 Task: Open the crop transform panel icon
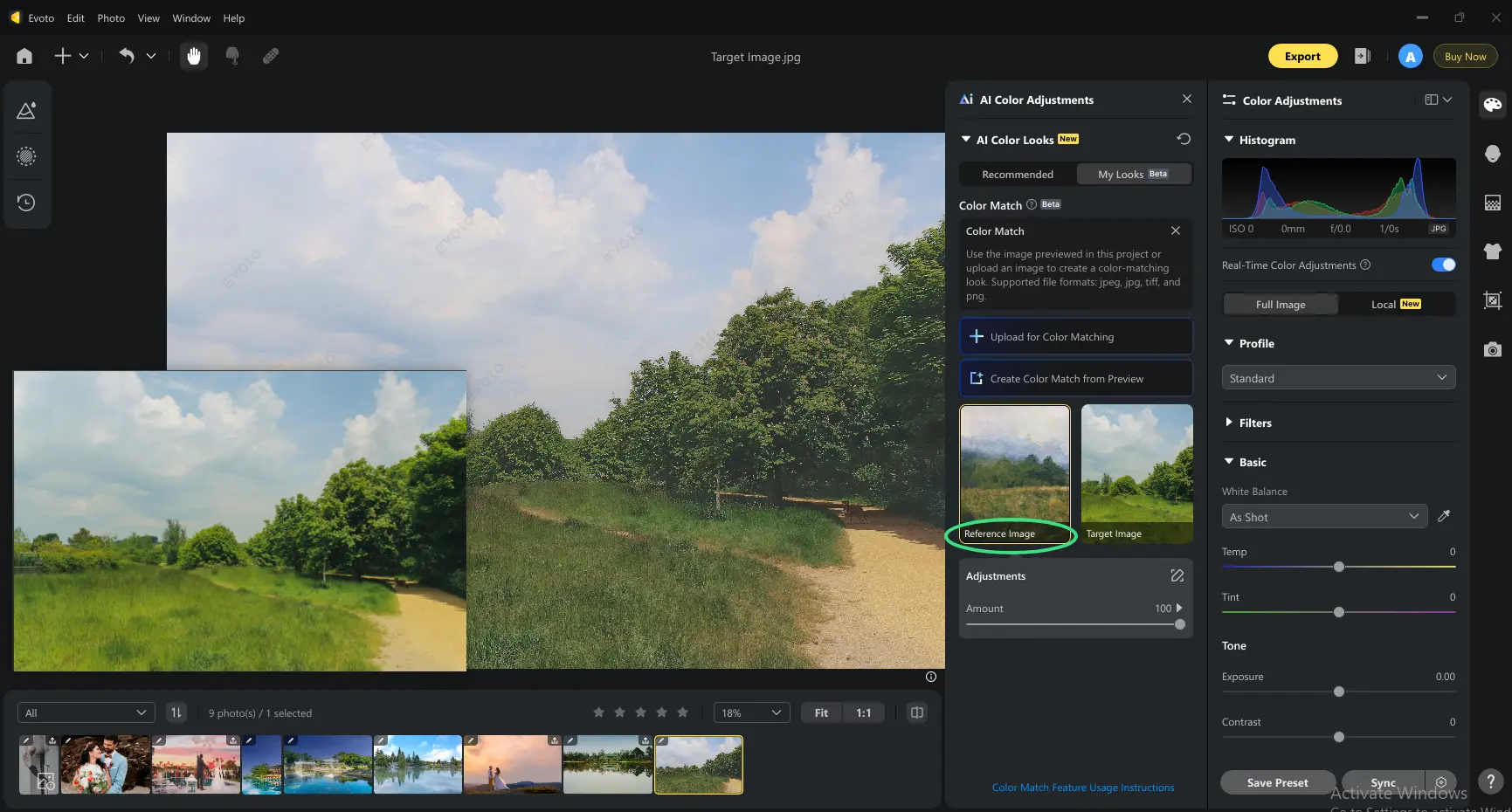click(x=1492, y=301)
